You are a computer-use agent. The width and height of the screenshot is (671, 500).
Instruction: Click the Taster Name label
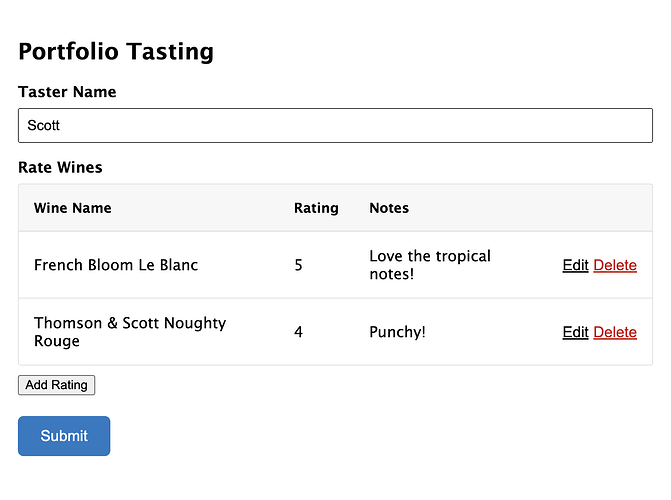(67, 92)
